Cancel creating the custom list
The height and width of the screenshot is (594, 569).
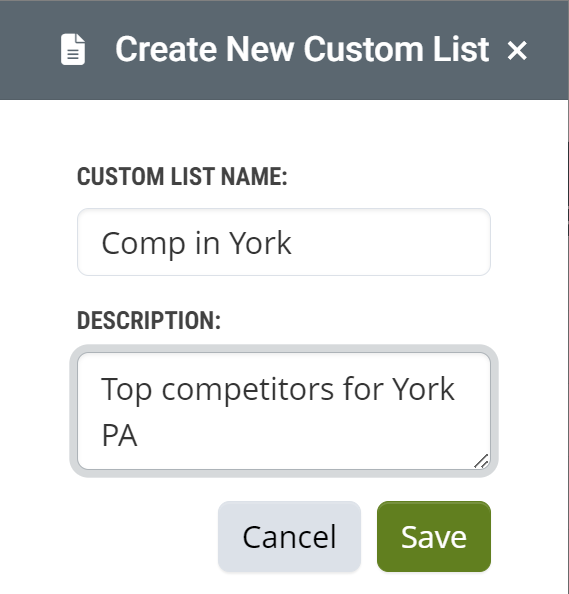pos(289,536)
